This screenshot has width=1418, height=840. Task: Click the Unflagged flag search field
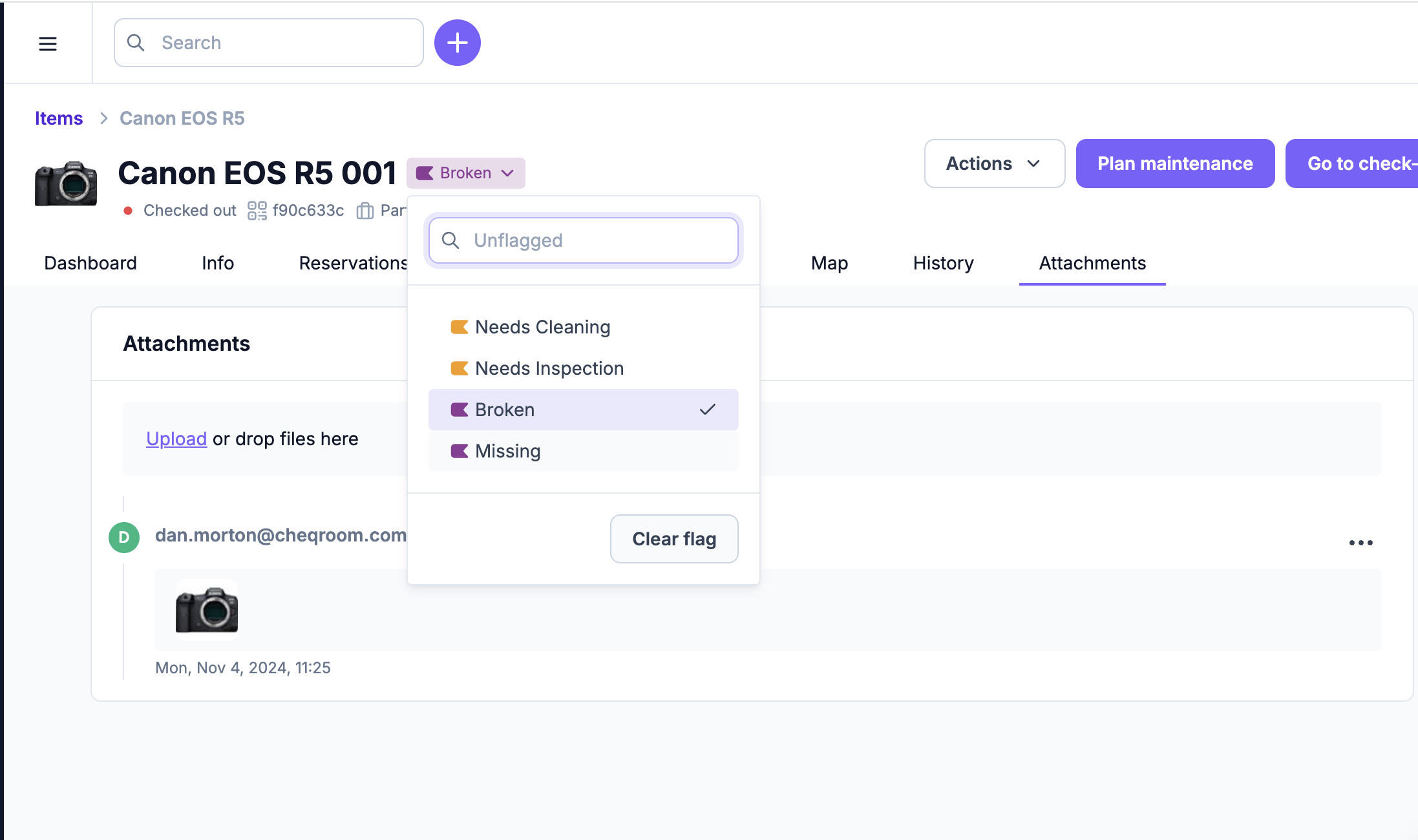[x=584, y=240]
